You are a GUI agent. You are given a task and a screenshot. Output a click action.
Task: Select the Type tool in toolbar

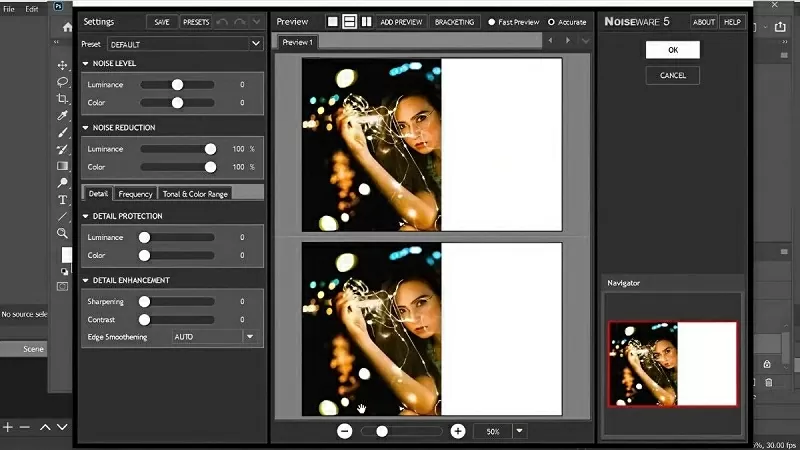click(63, 200)
